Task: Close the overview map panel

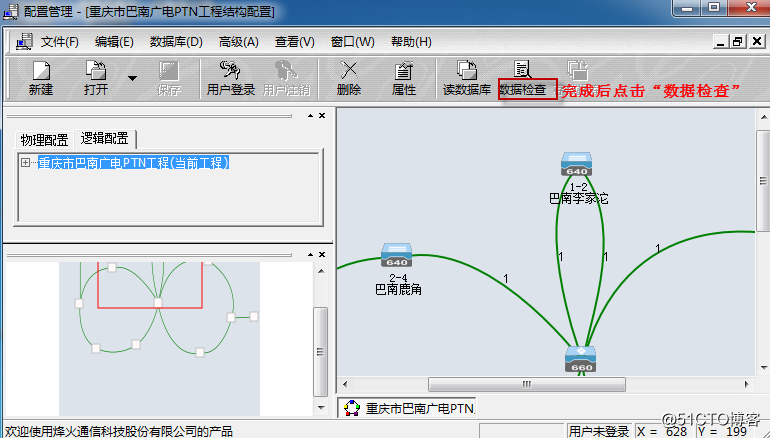Action: tap(322, 254)
